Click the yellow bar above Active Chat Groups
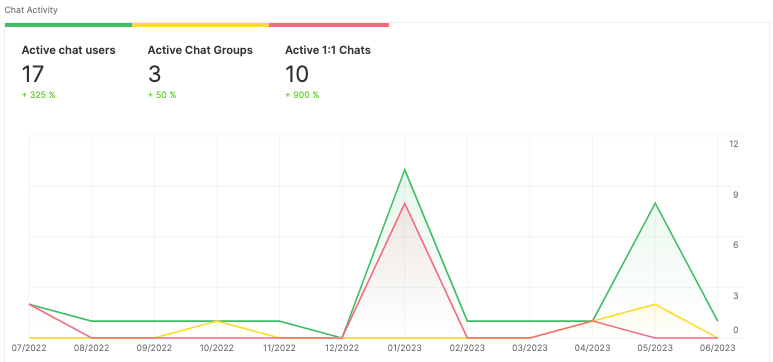The width and height of the screenshot is (773, 362). (201, 25)
